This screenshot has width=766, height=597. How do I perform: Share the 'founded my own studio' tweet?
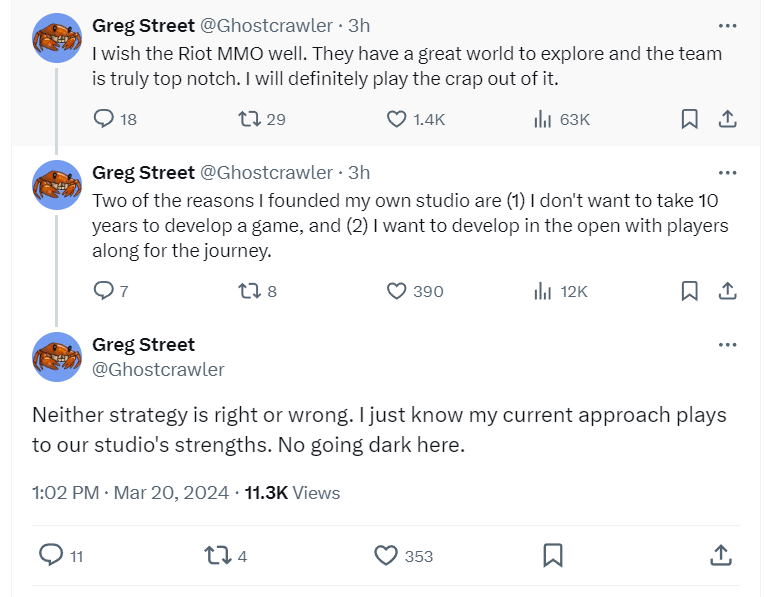(x=728, y=291)
